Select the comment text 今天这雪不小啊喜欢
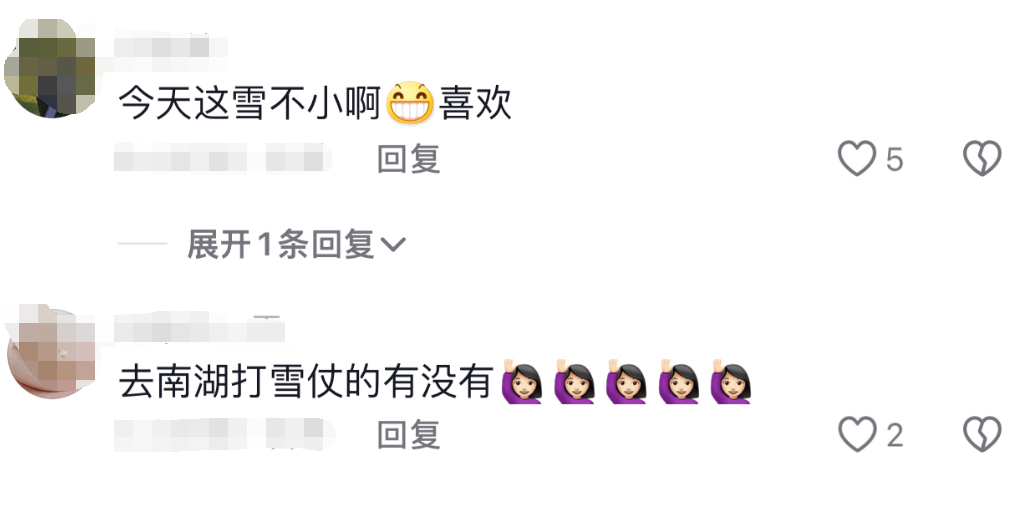 pyautogui.click(x=315, y=104)
